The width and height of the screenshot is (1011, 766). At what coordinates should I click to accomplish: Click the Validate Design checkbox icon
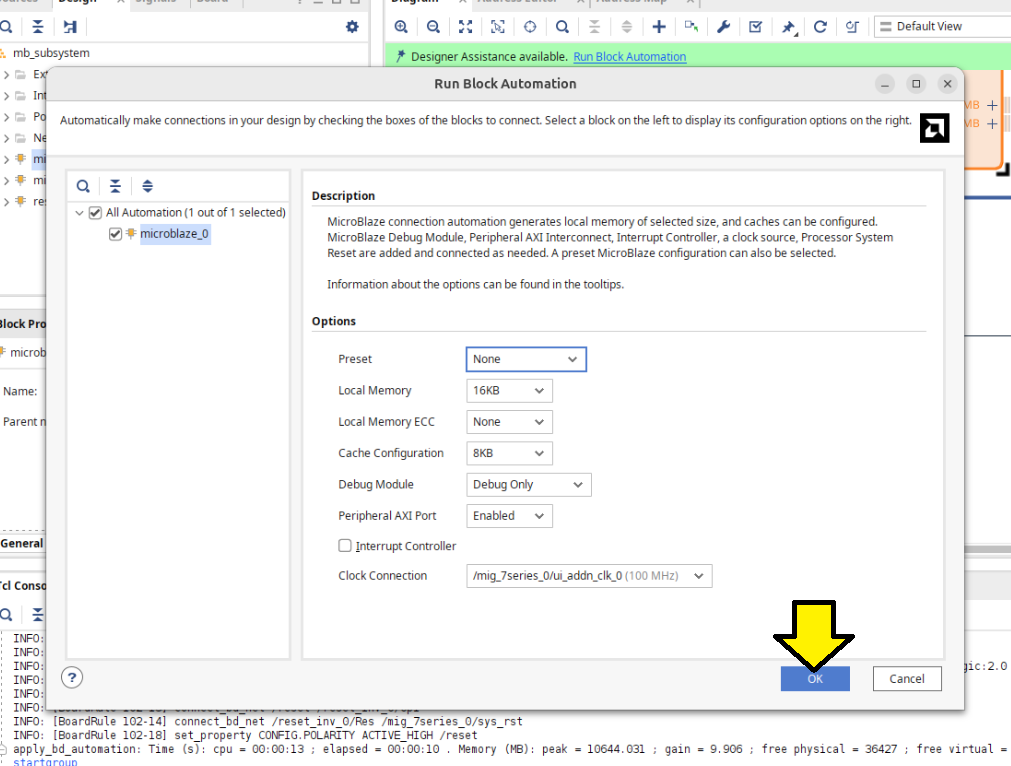756,27
